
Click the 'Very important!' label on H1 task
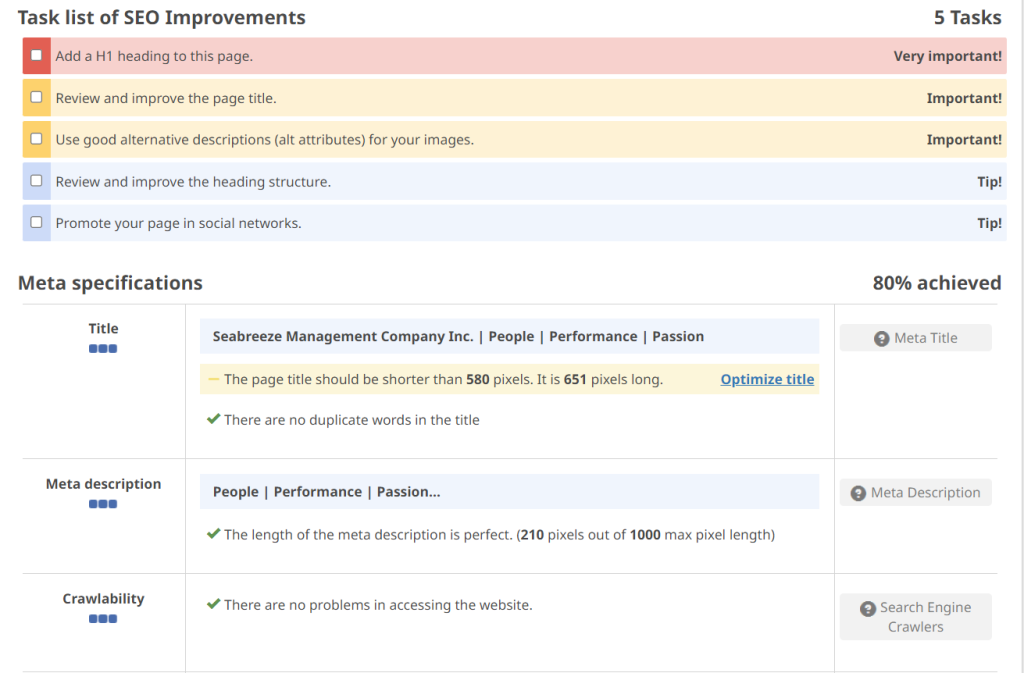click(x=947, y=56)
